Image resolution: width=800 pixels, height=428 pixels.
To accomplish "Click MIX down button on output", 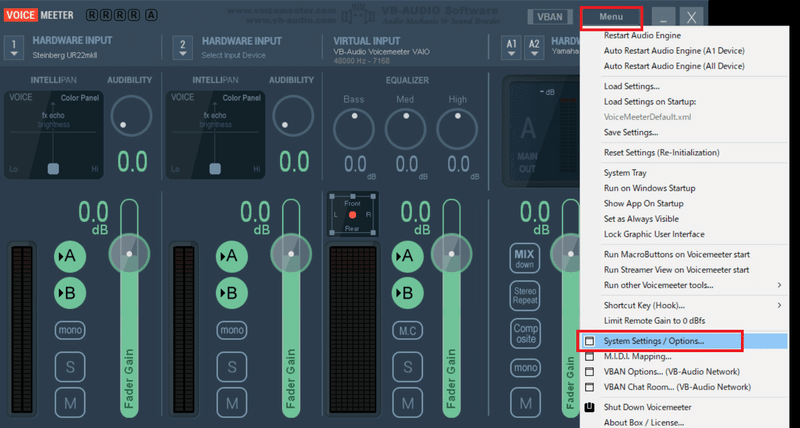I will [x=524, y=258].
